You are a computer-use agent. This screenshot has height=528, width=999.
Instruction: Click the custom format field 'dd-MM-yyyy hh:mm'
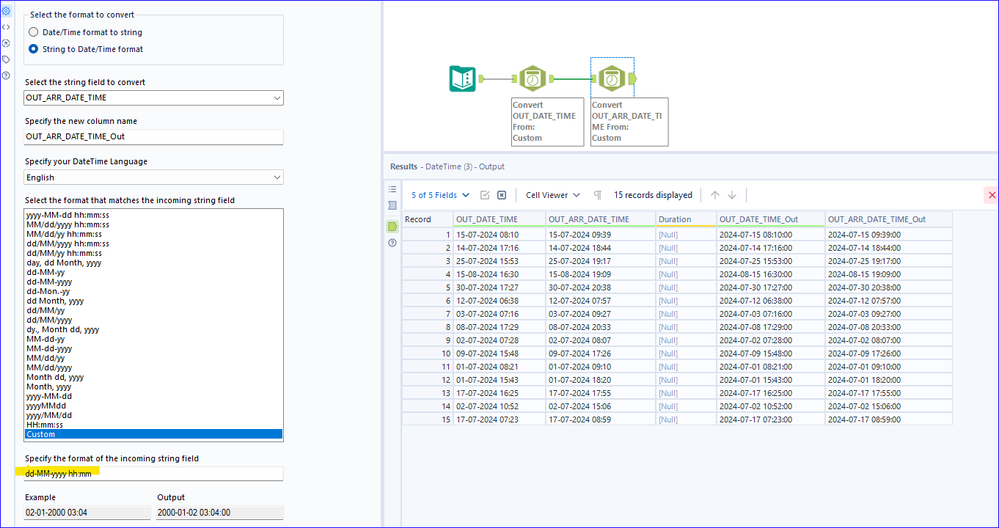(x=153, y=473)
